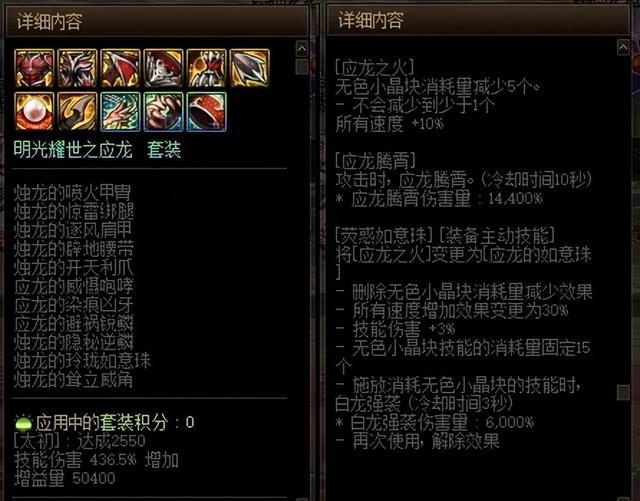Click the red chest armor icon
The image size is (640, 501).
click(x=34, y=68)
